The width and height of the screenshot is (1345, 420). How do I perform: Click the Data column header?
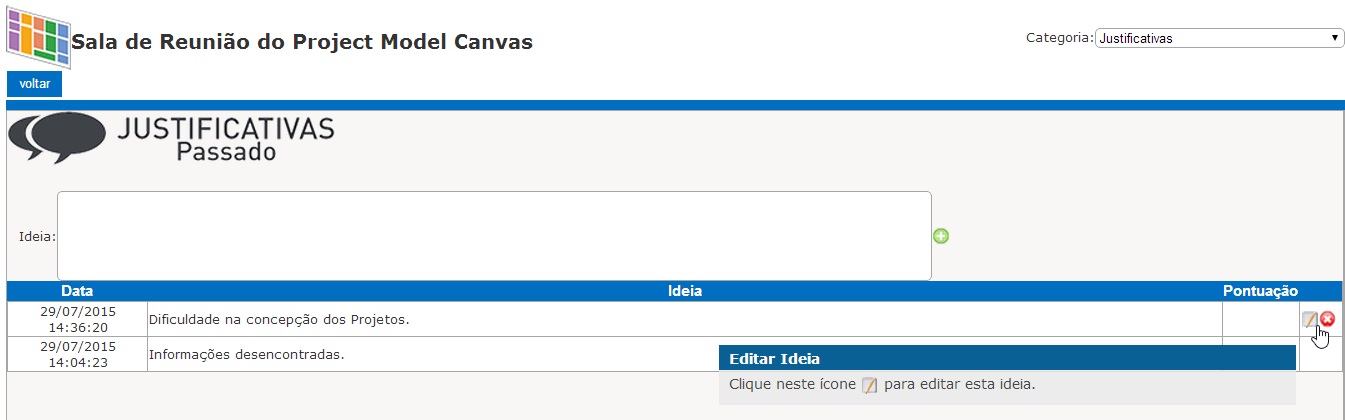coord(77,291)
